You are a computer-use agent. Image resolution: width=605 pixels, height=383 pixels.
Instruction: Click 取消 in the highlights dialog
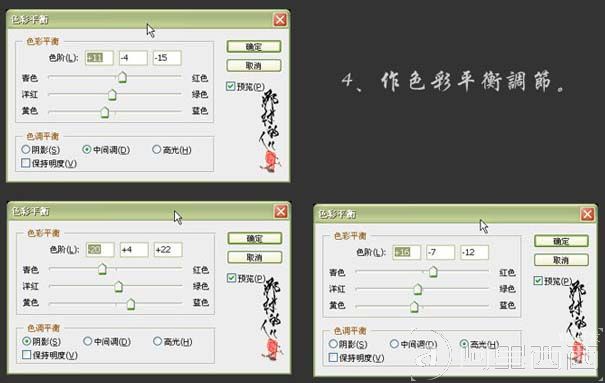click(561, 260)
